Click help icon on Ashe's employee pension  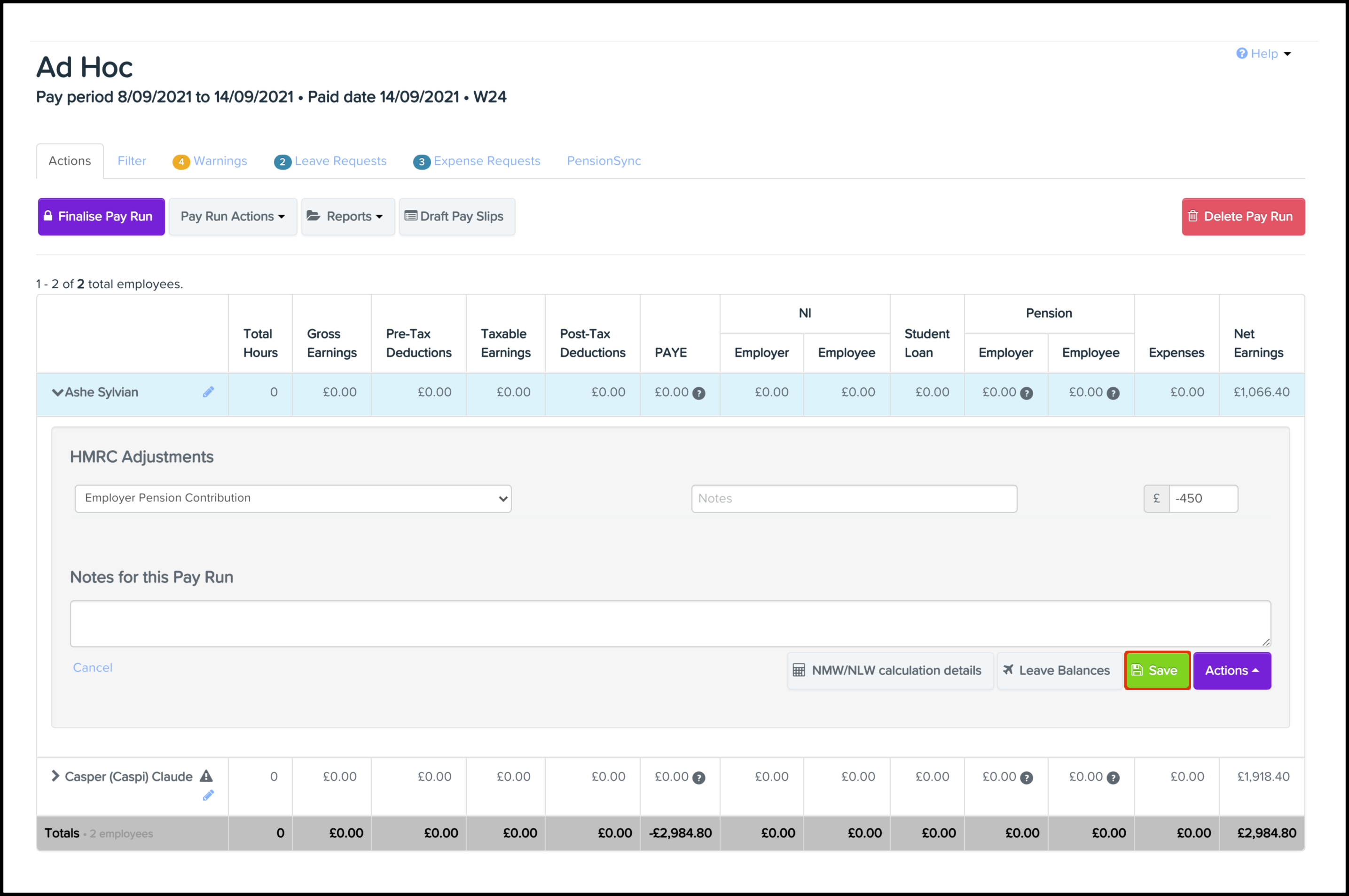(1113, 393)
